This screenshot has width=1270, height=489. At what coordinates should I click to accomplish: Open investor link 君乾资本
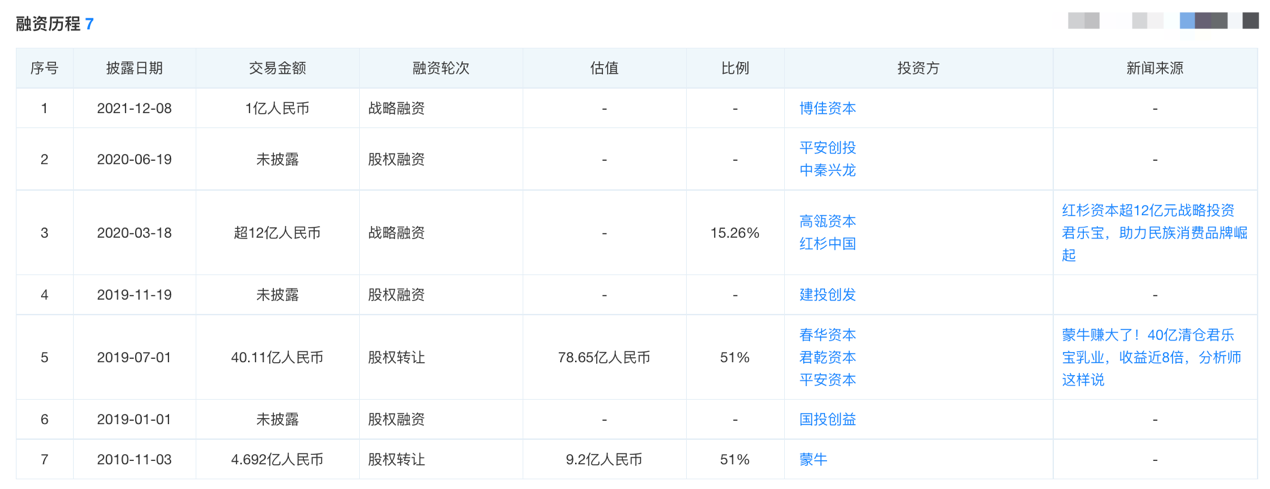pos(827,357)
